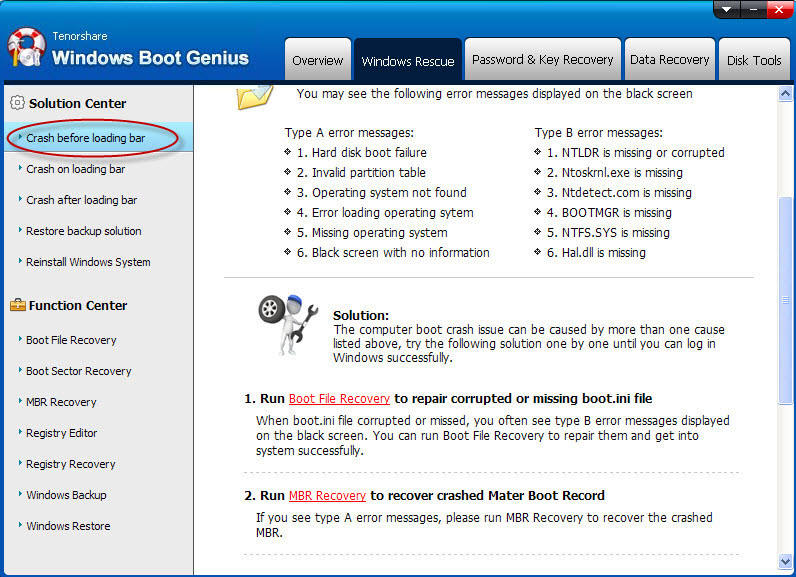The image size is (796, 577).
Task: Follow the red Boot File Recovery link
Action: (339, 398)
